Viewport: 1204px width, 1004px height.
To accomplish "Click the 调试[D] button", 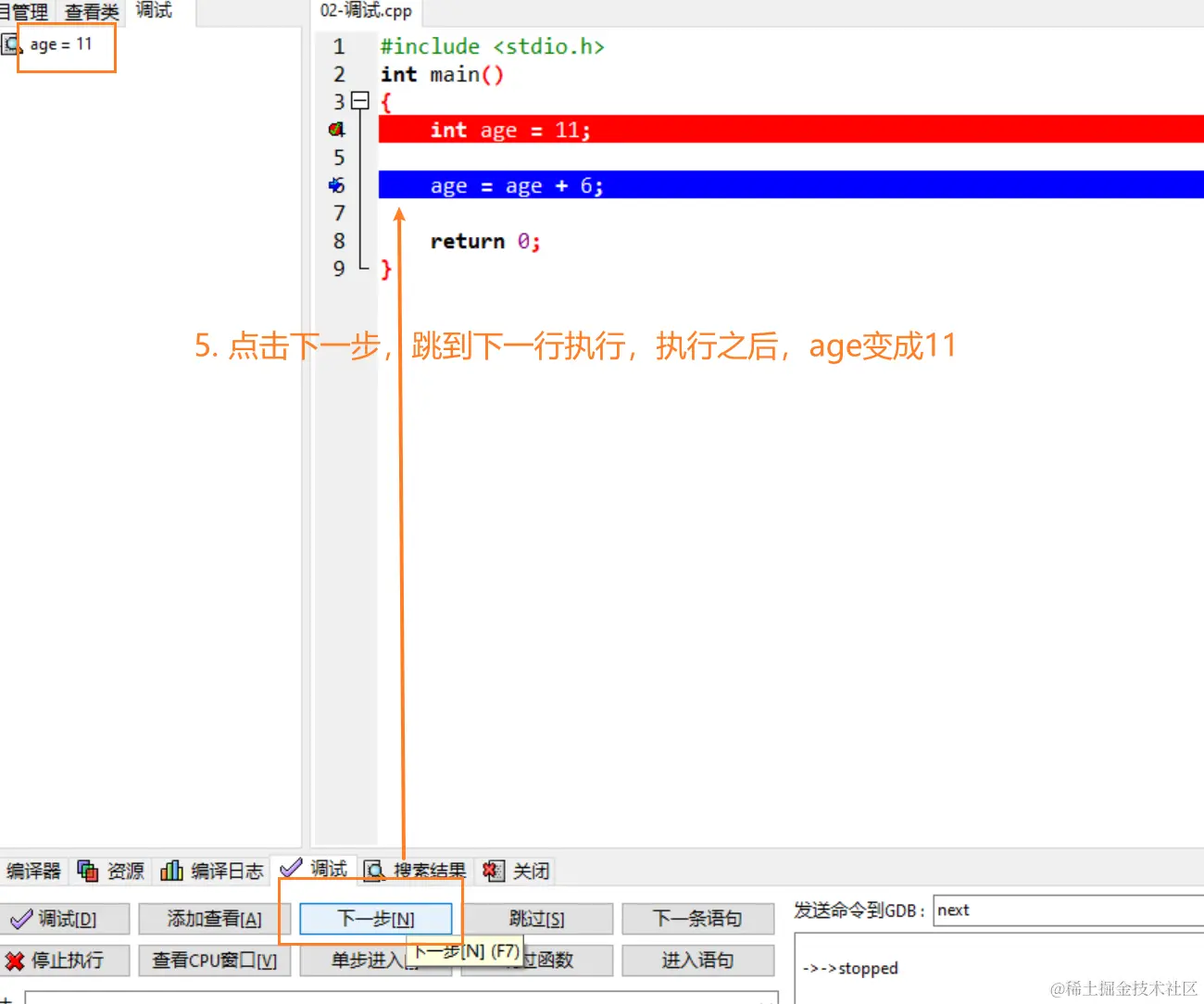I will click(x=65, y=919).
